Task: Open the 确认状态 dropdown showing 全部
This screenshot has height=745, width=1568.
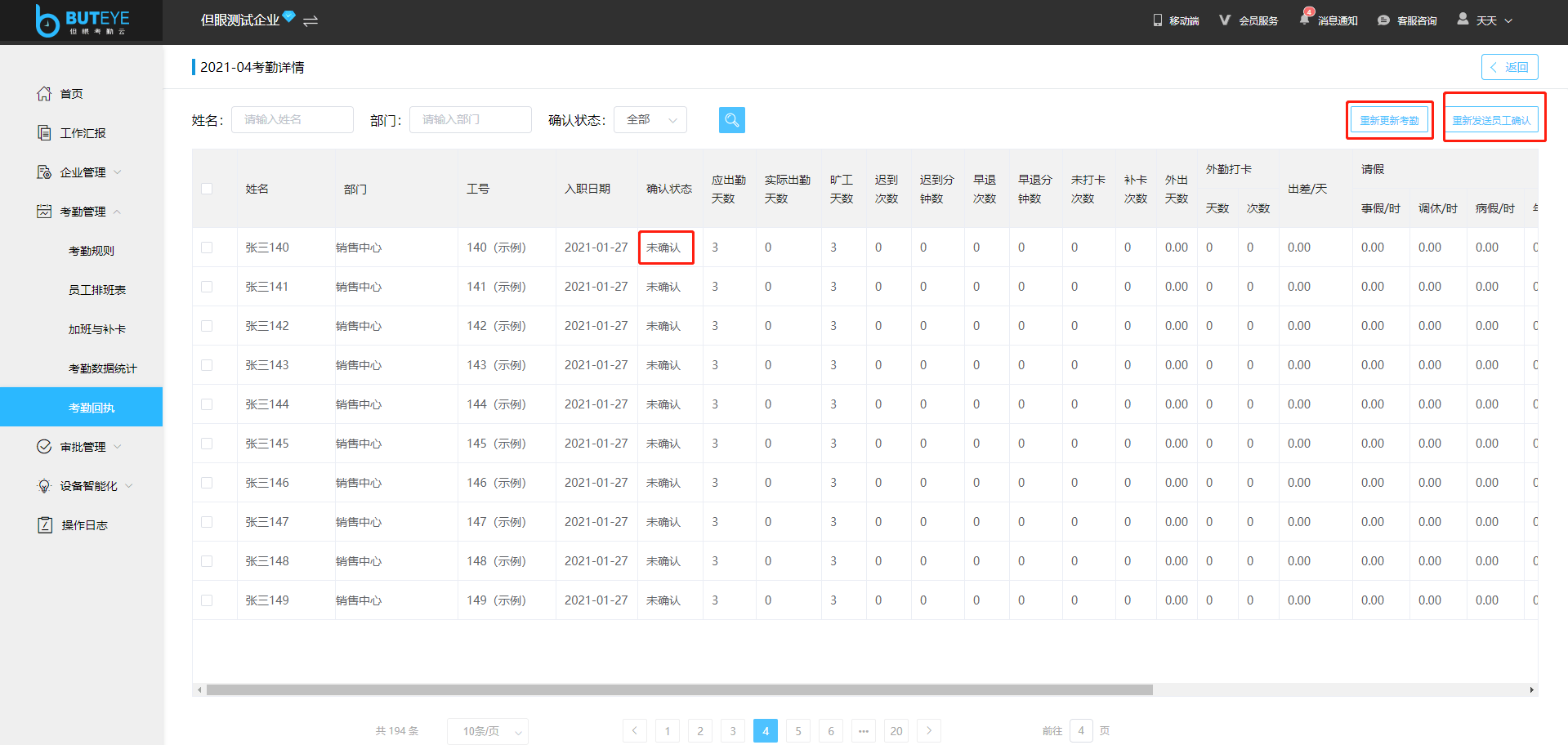Action: click(x=650, y=119)
